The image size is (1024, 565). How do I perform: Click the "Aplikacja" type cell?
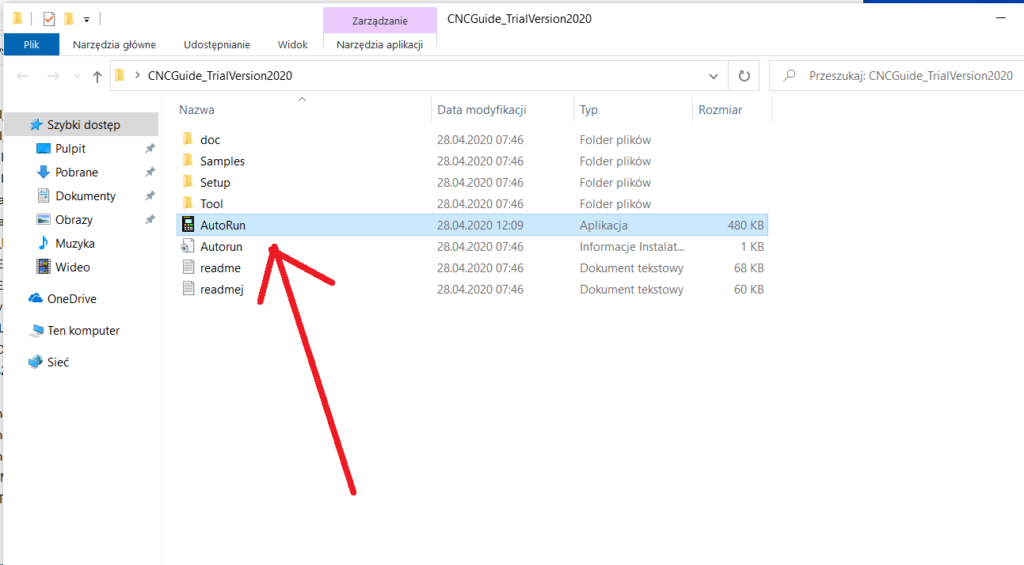[x=603, y=225]
